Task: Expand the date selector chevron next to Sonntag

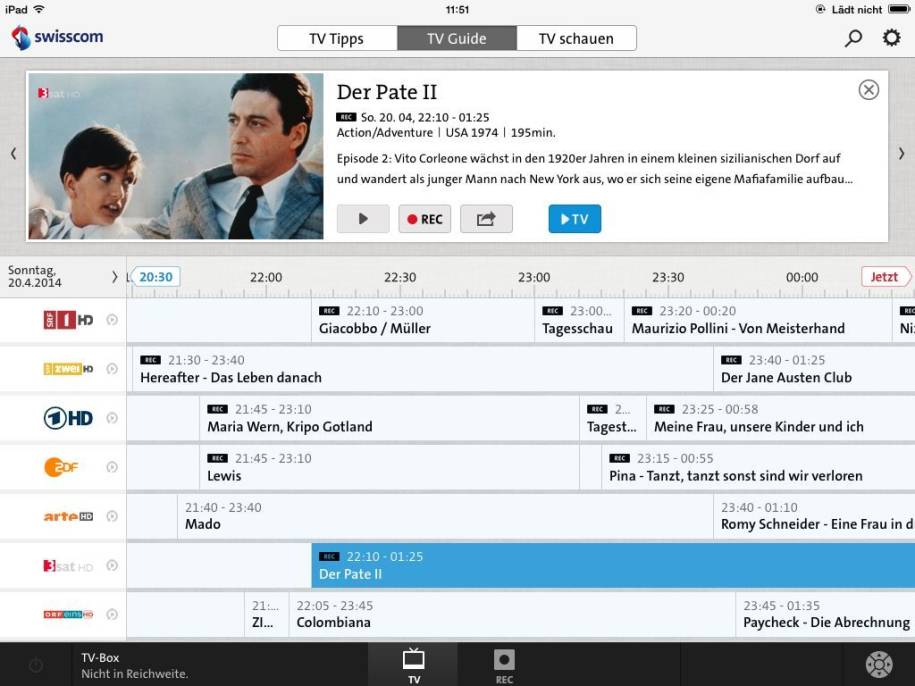Action: 114,277
